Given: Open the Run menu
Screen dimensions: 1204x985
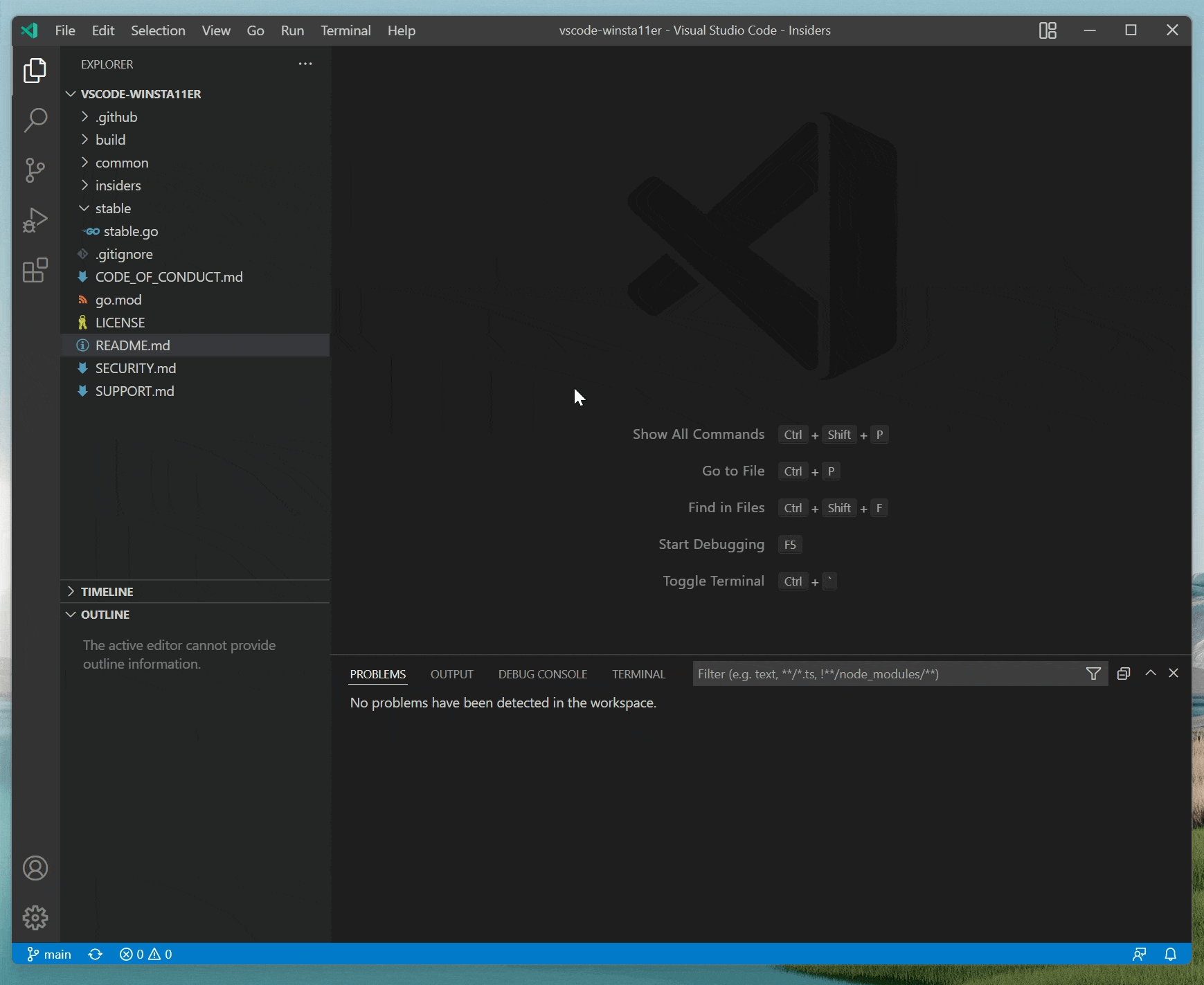Looking at the screenshot, I should click(292, 30).
